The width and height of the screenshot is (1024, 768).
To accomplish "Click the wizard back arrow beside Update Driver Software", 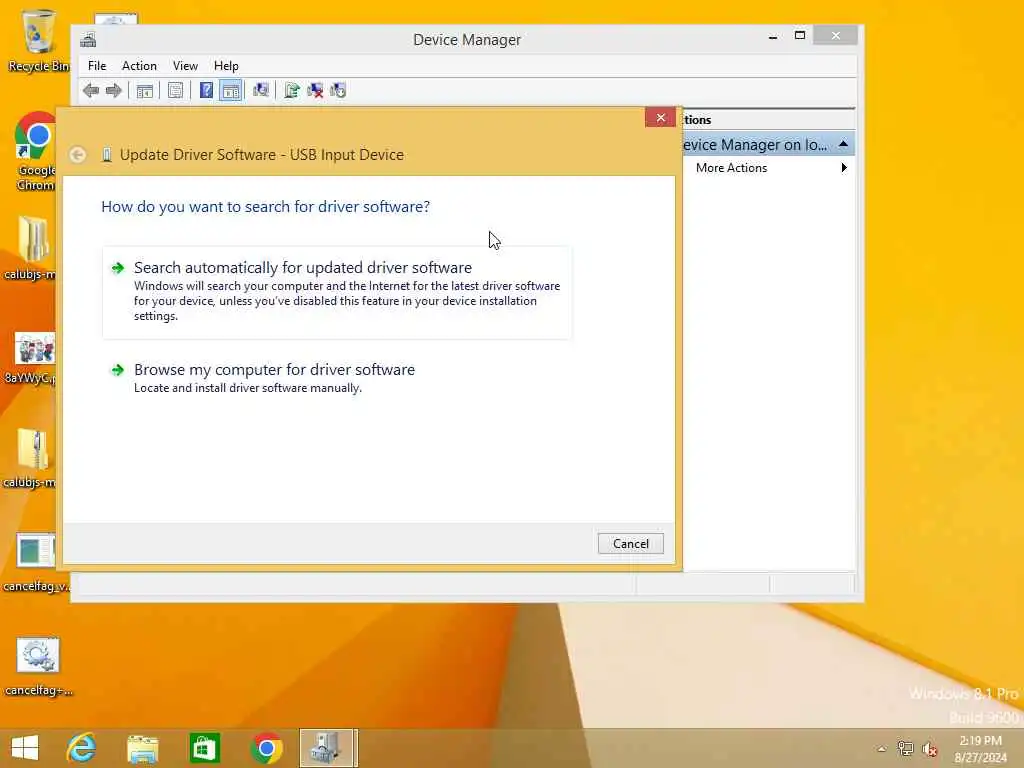I will 78,155.
